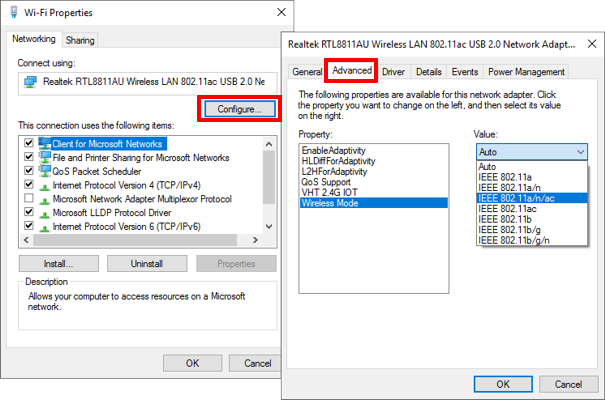Click the horizontal scrollbar thumb in items list
Viewport: 605px width, 400px height.
coord(135,240)
